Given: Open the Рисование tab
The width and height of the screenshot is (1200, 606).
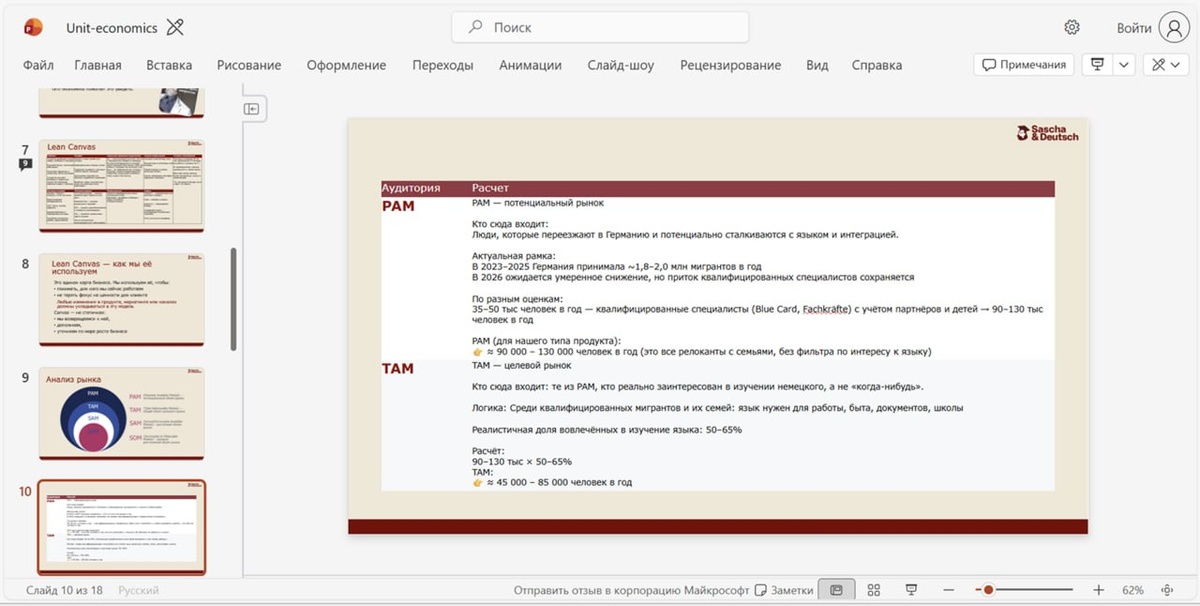Looking at the screenshot, I should (249, 65).
